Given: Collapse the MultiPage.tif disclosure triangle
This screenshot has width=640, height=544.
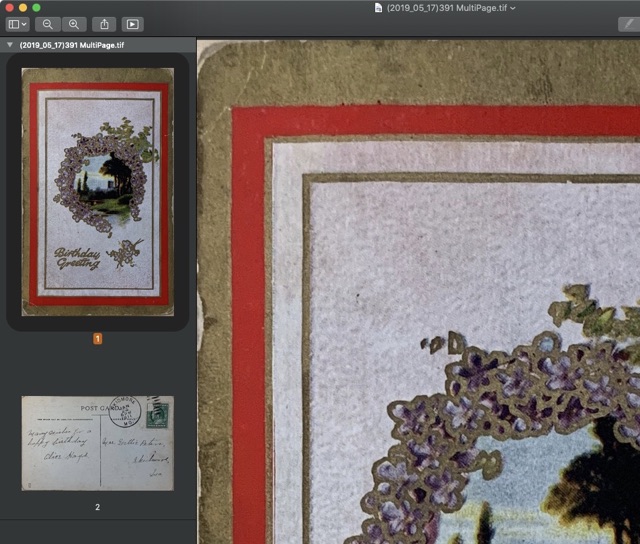Looking at the screenshot, I should pos(10,45).
